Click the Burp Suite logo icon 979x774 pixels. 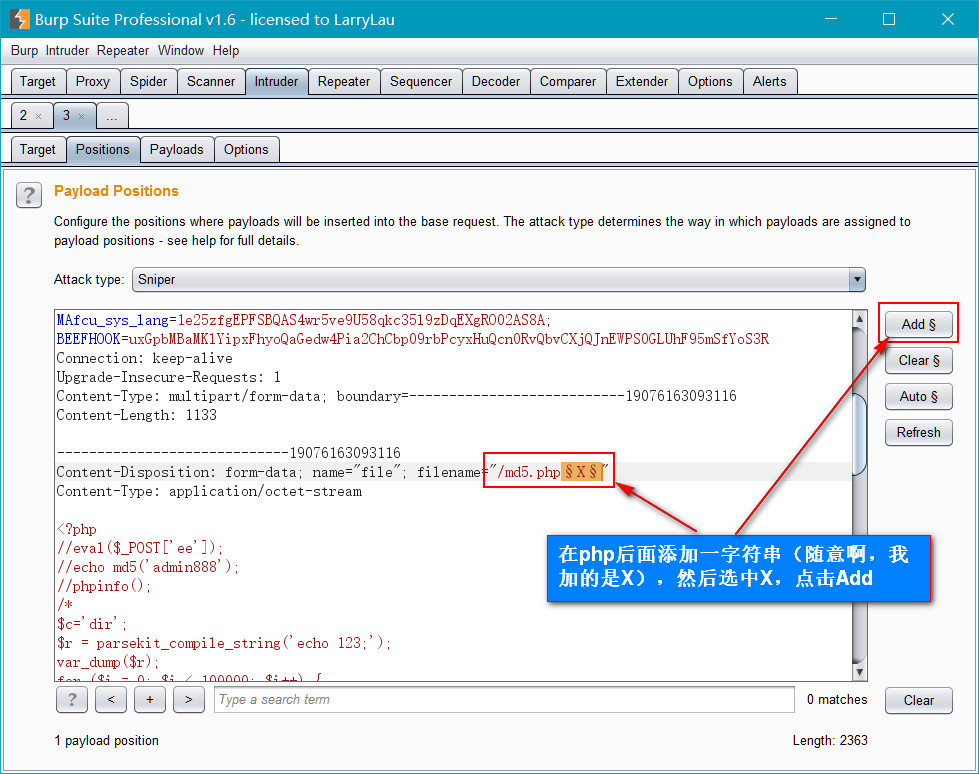click(x=19, y=19)
